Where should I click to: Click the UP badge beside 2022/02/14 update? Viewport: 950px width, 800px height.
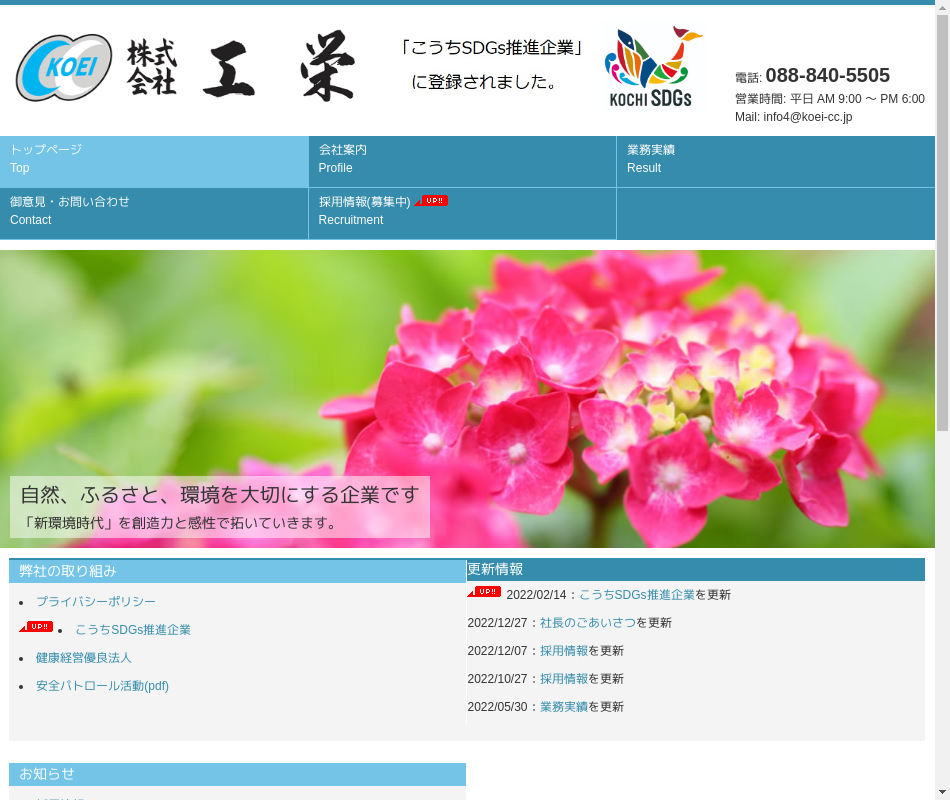click(x=484, y=592)
